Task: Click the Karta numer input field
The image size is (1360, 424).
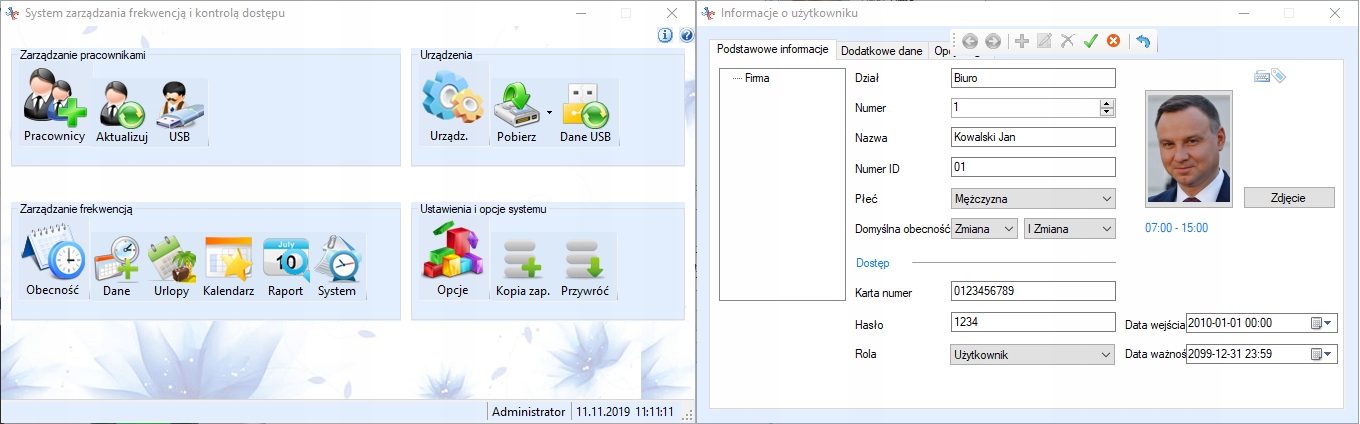Action: tap(1032, 291)
